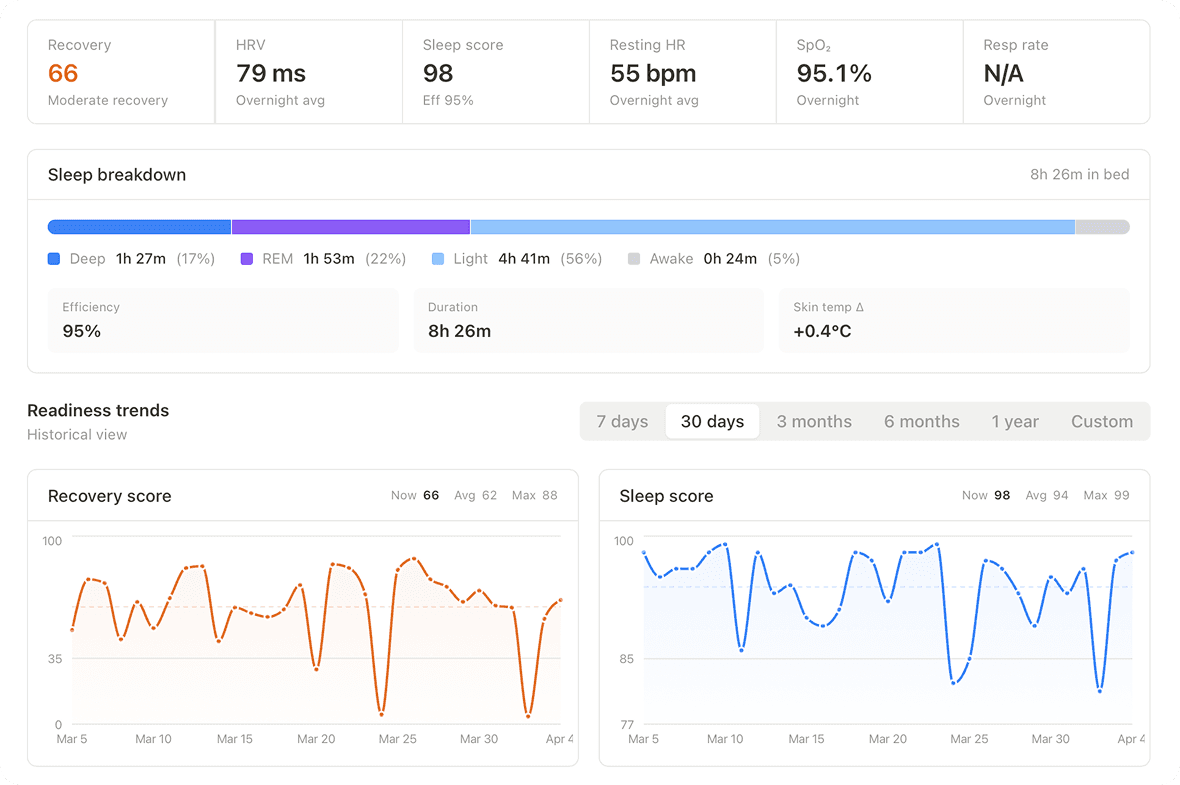This screenshot has width=1180, height=785.
Task: Click the '8h 26m in bed' label
Action: [1079, 175]
